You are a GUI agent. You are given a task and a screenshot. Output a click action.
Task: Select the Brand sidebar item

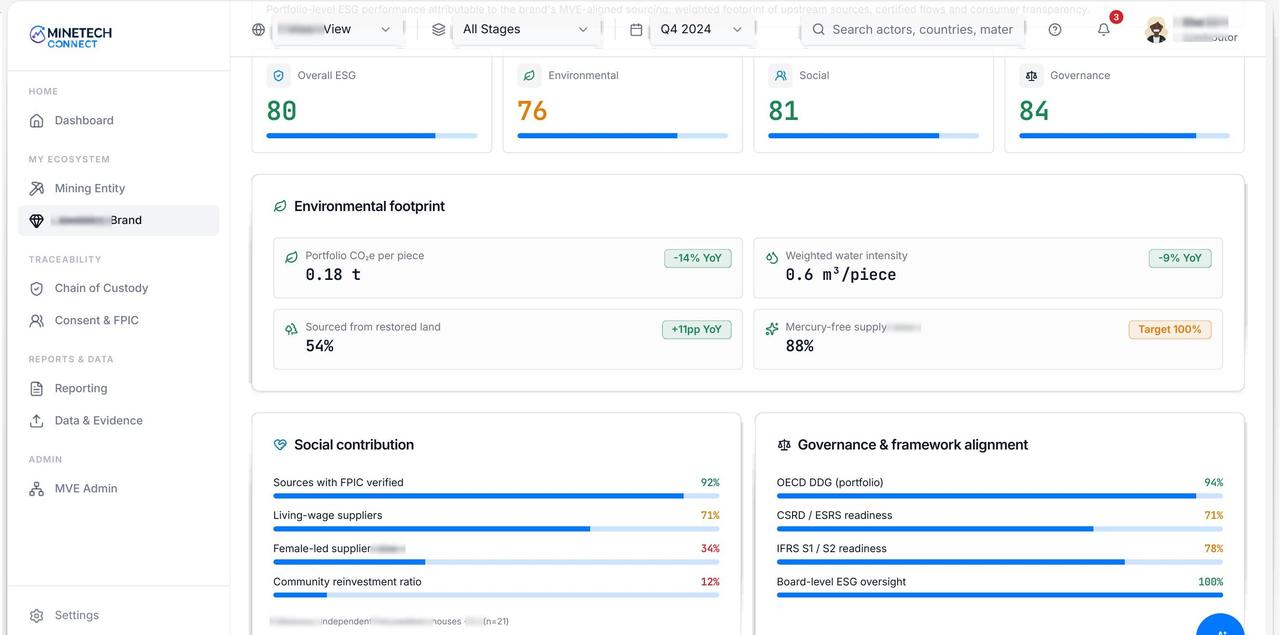click(x=118, y=220)
